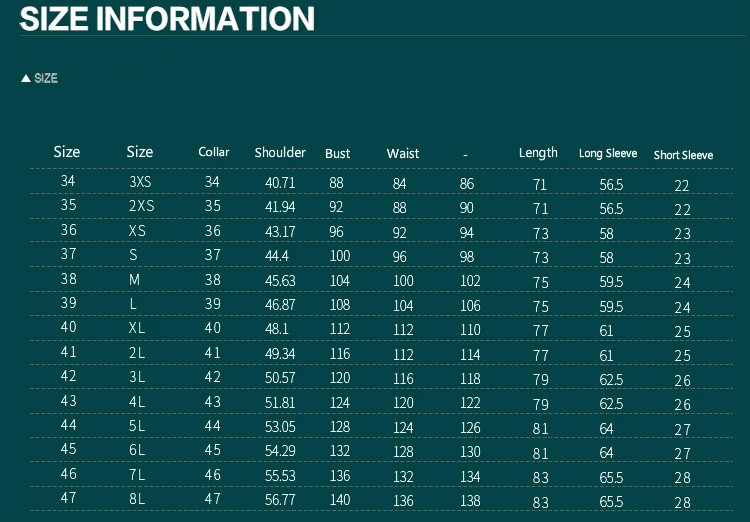Click the S size cell in row 37
750x522 pixels.
133,255
